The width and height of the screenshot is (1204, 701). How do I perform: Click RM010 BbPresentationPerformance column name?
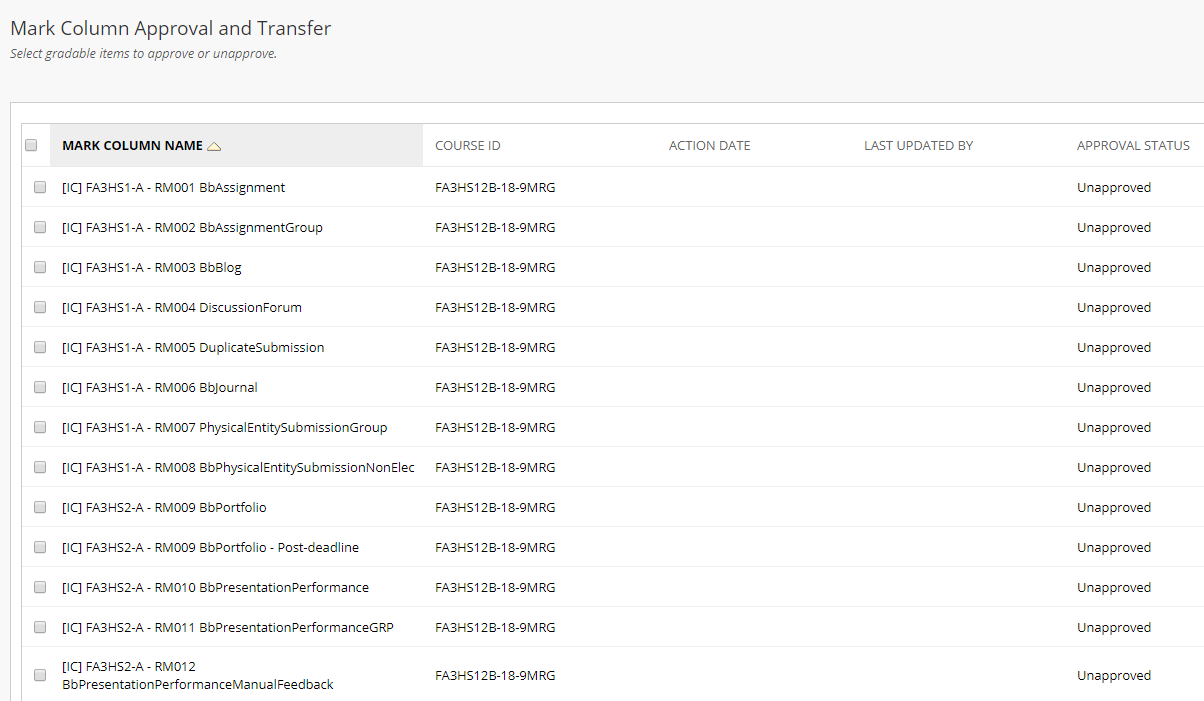click(215, 588)
